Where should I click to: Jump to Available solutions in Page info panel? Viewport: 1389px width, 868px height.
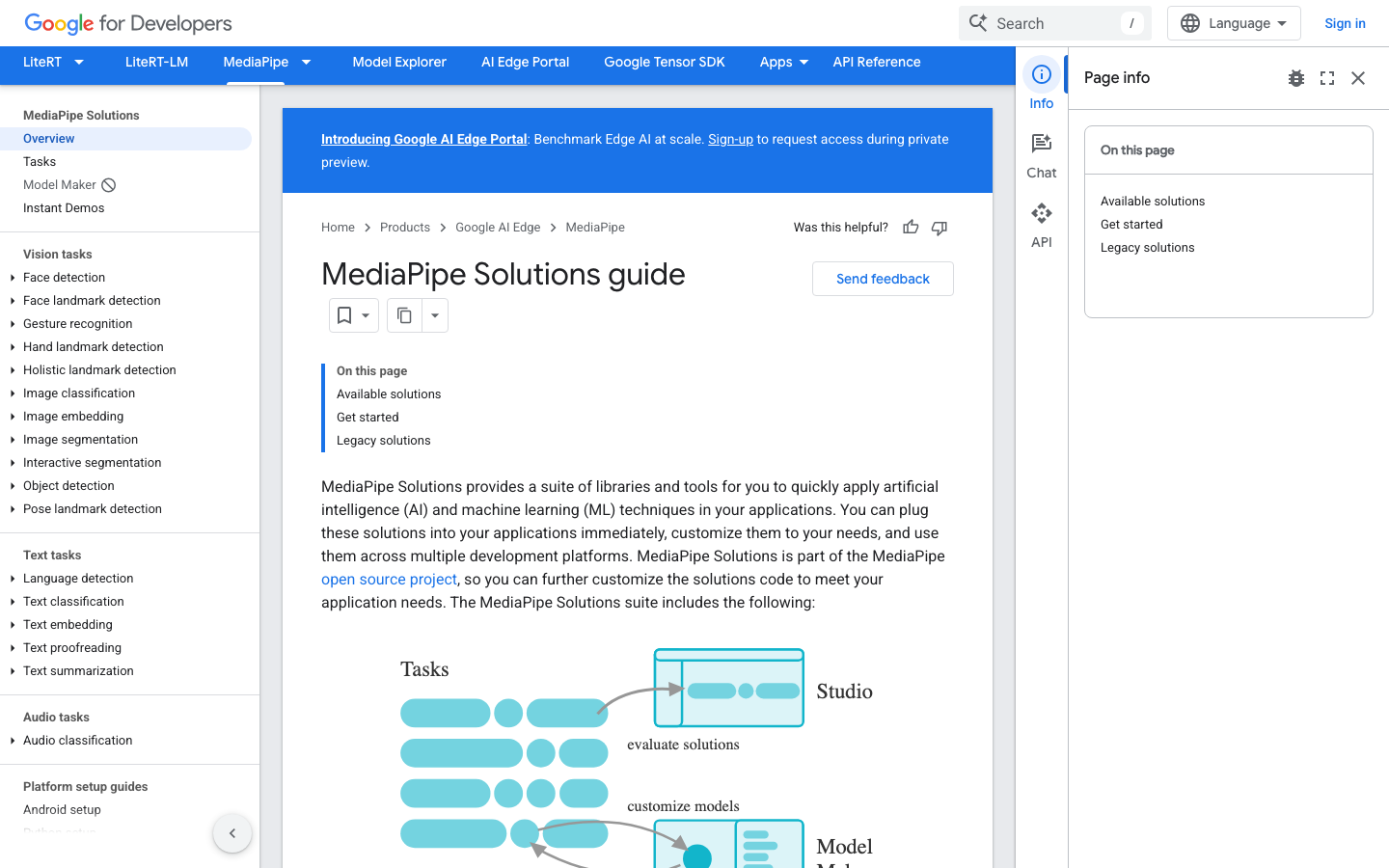click(1153, 202)
